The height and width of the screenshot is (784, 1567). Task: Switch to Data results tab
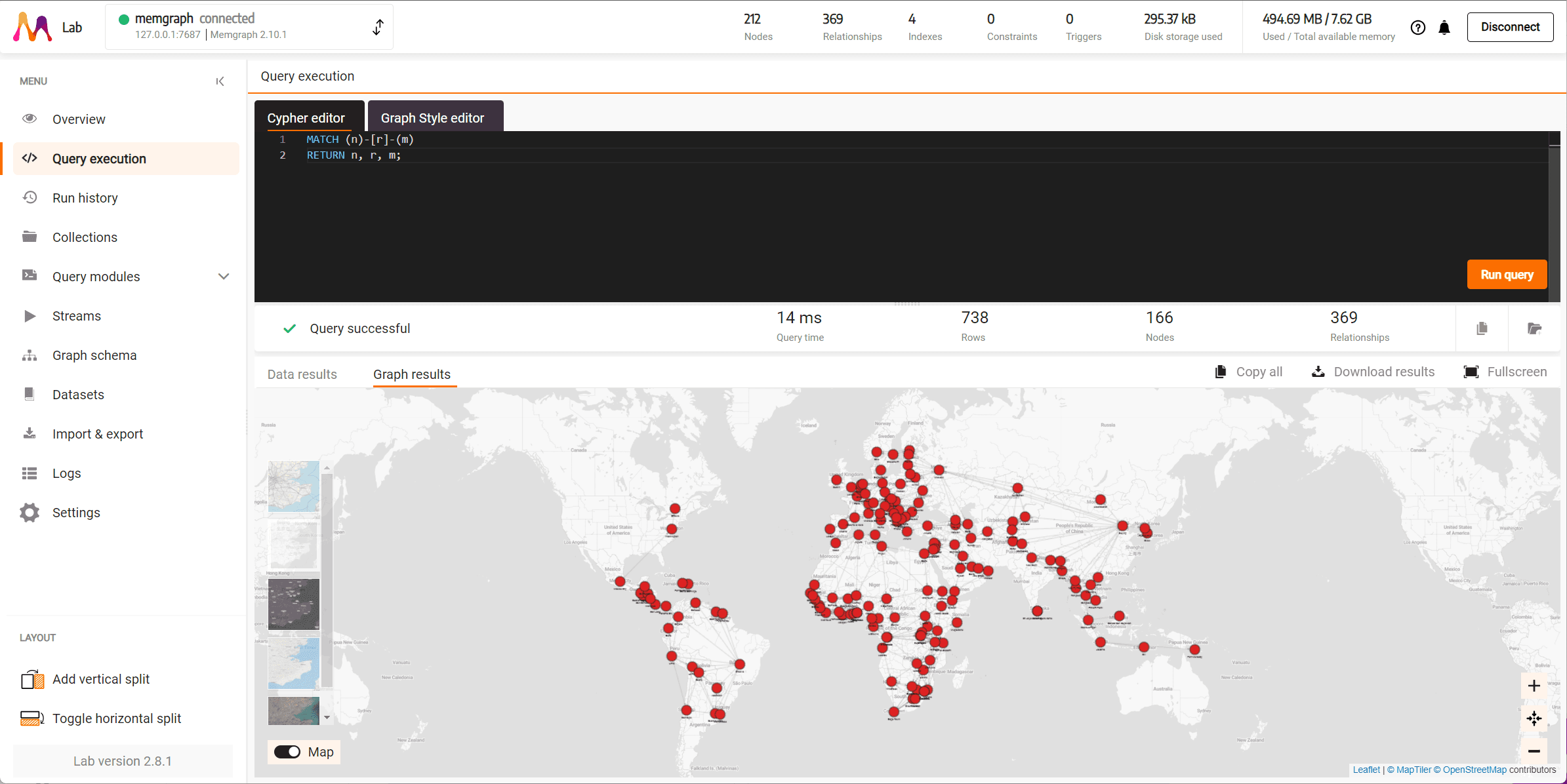point(302,374)
